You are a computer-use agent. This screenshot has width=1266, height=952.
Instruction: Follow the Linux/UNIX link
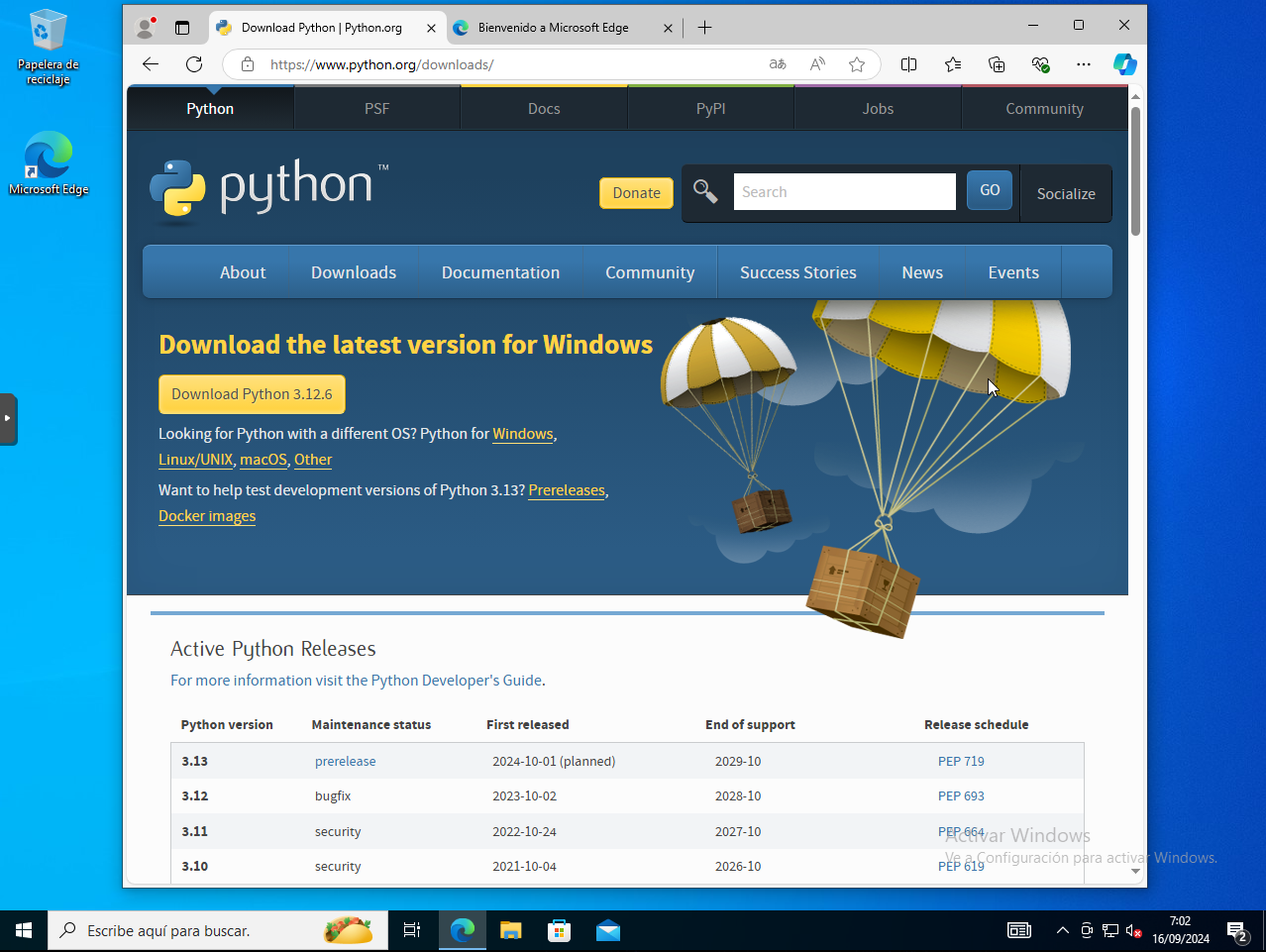tap(195, 460)
